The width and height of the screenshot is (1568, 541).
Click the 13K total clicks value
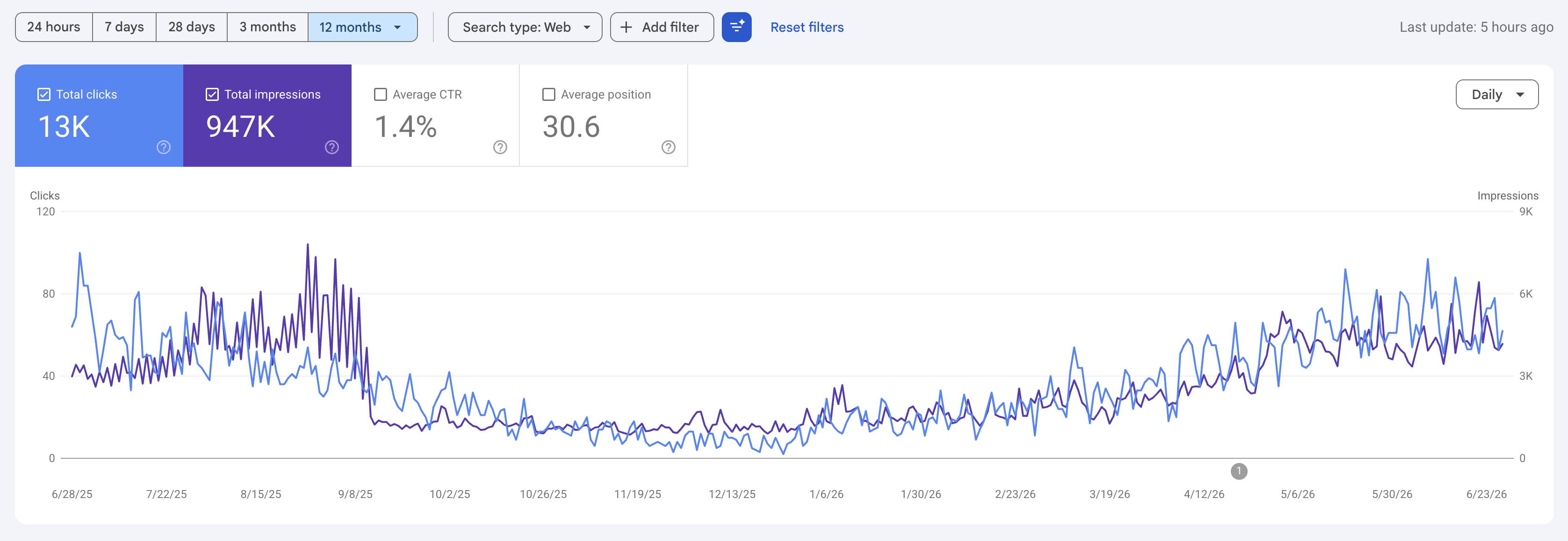coord(64,127)
